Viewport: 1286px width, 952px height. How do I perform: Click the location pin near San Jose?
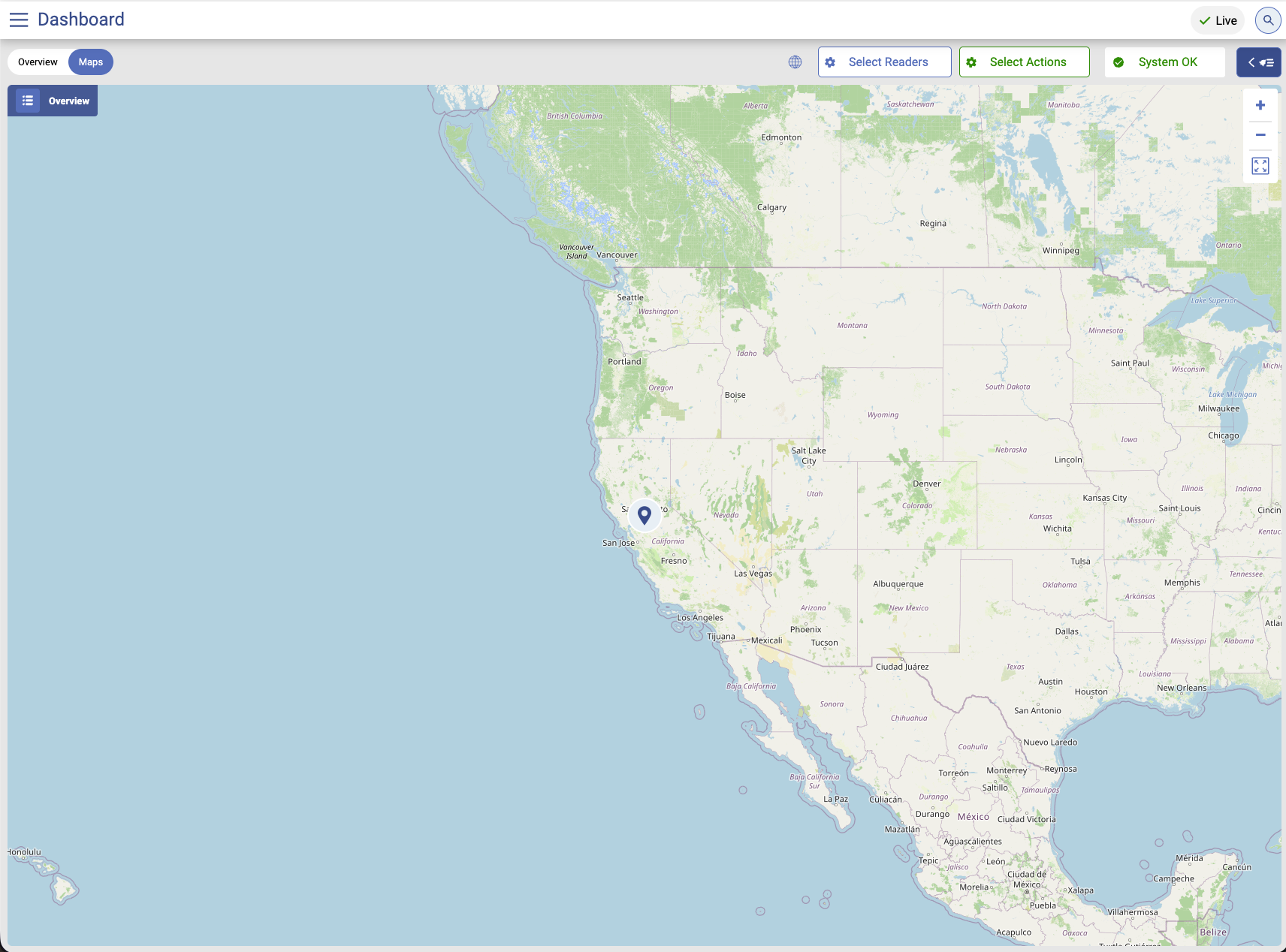[x=645, y=515]
